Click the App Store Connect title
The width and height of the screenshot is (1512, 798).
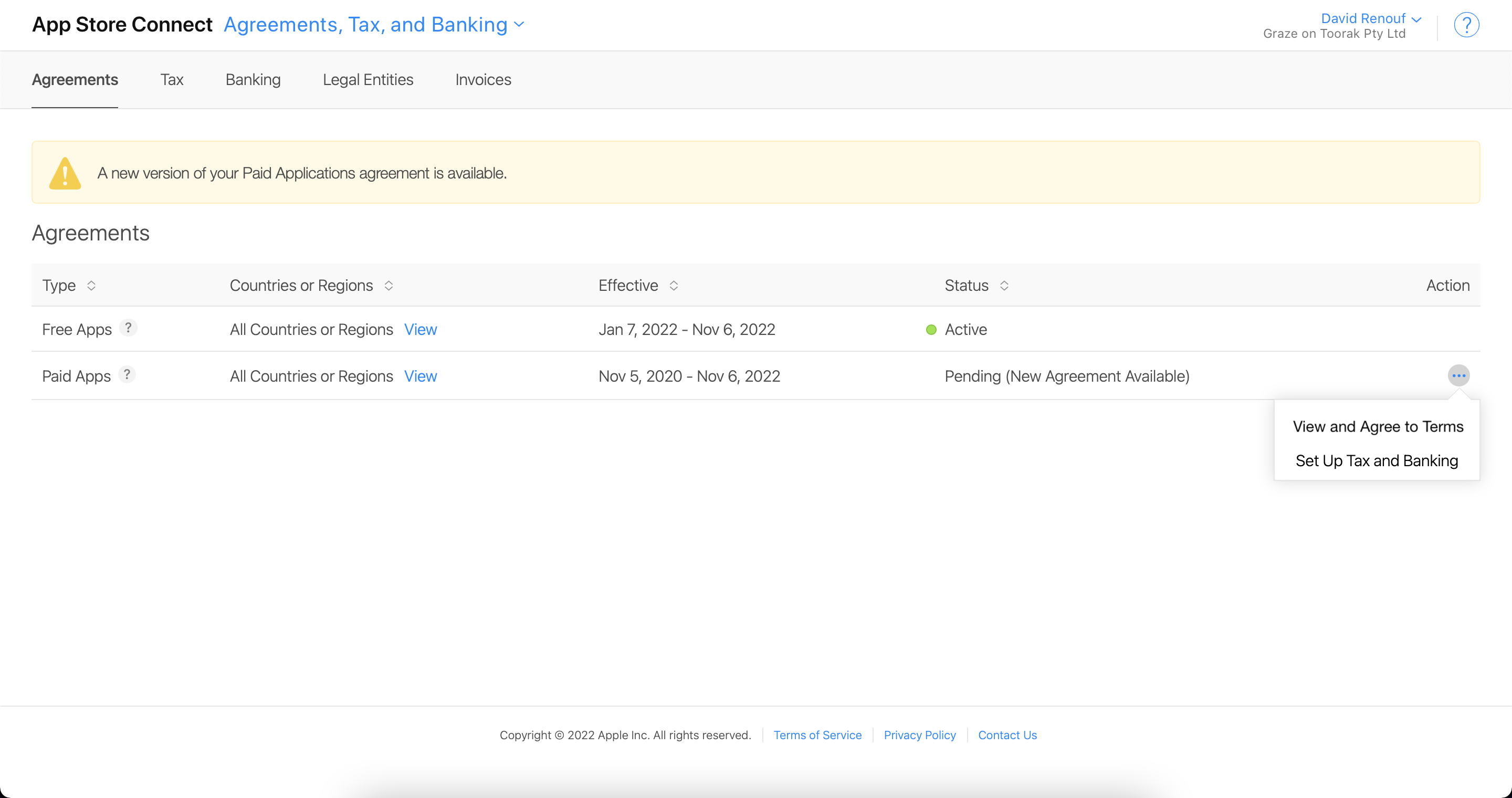tap(122, 25)
